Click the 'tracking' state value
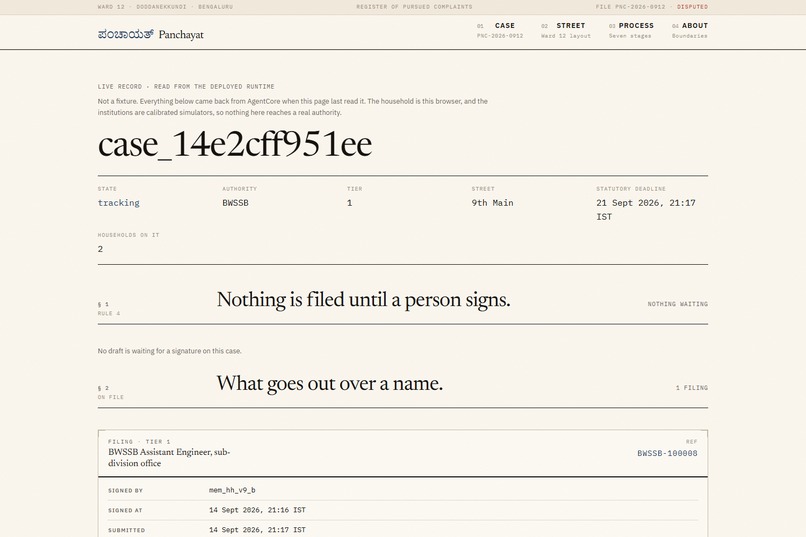The image size is (806, 537). click(119, 203)
